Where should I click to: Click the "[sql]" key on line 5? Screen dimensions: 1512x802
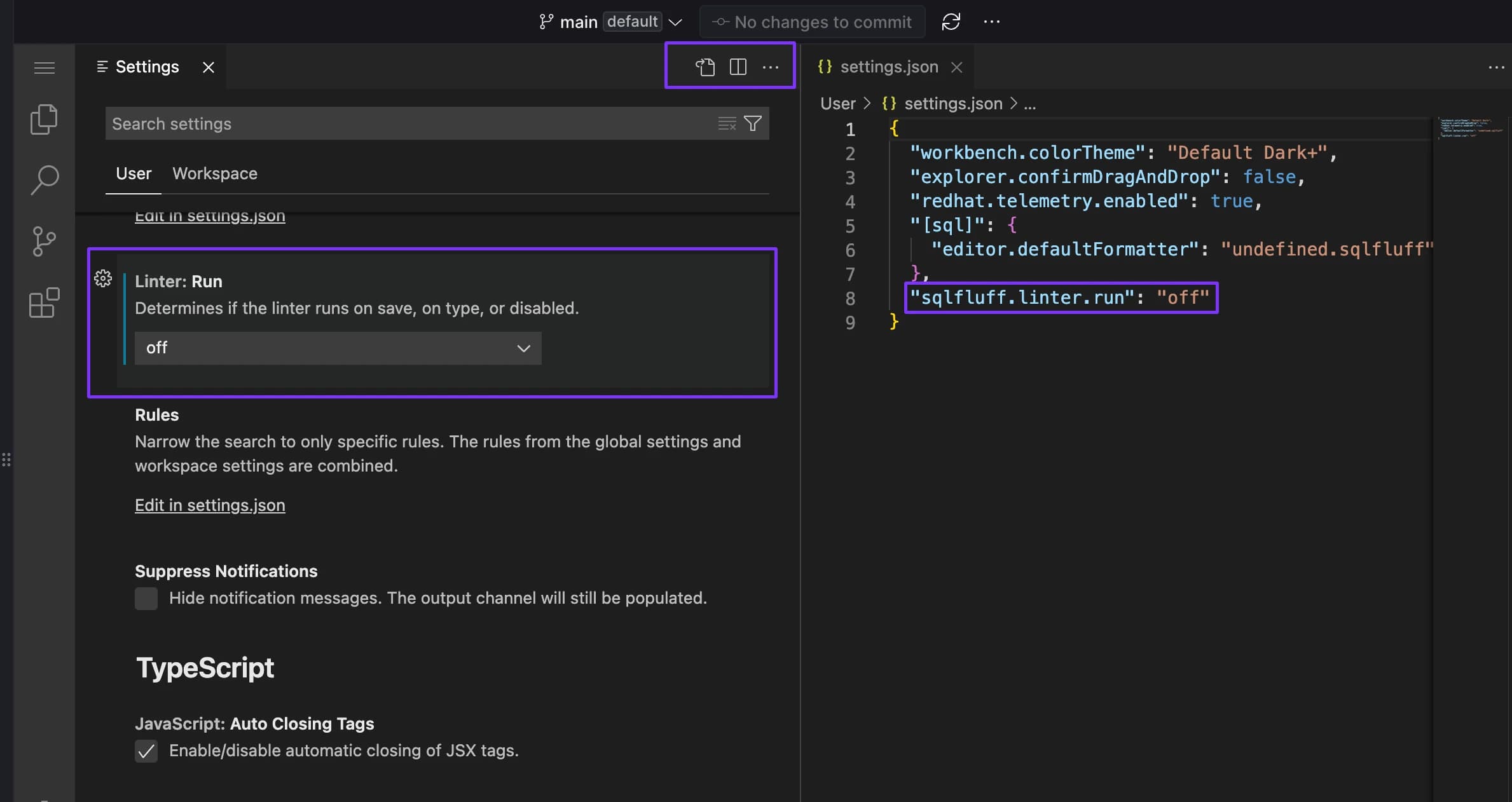947,225
